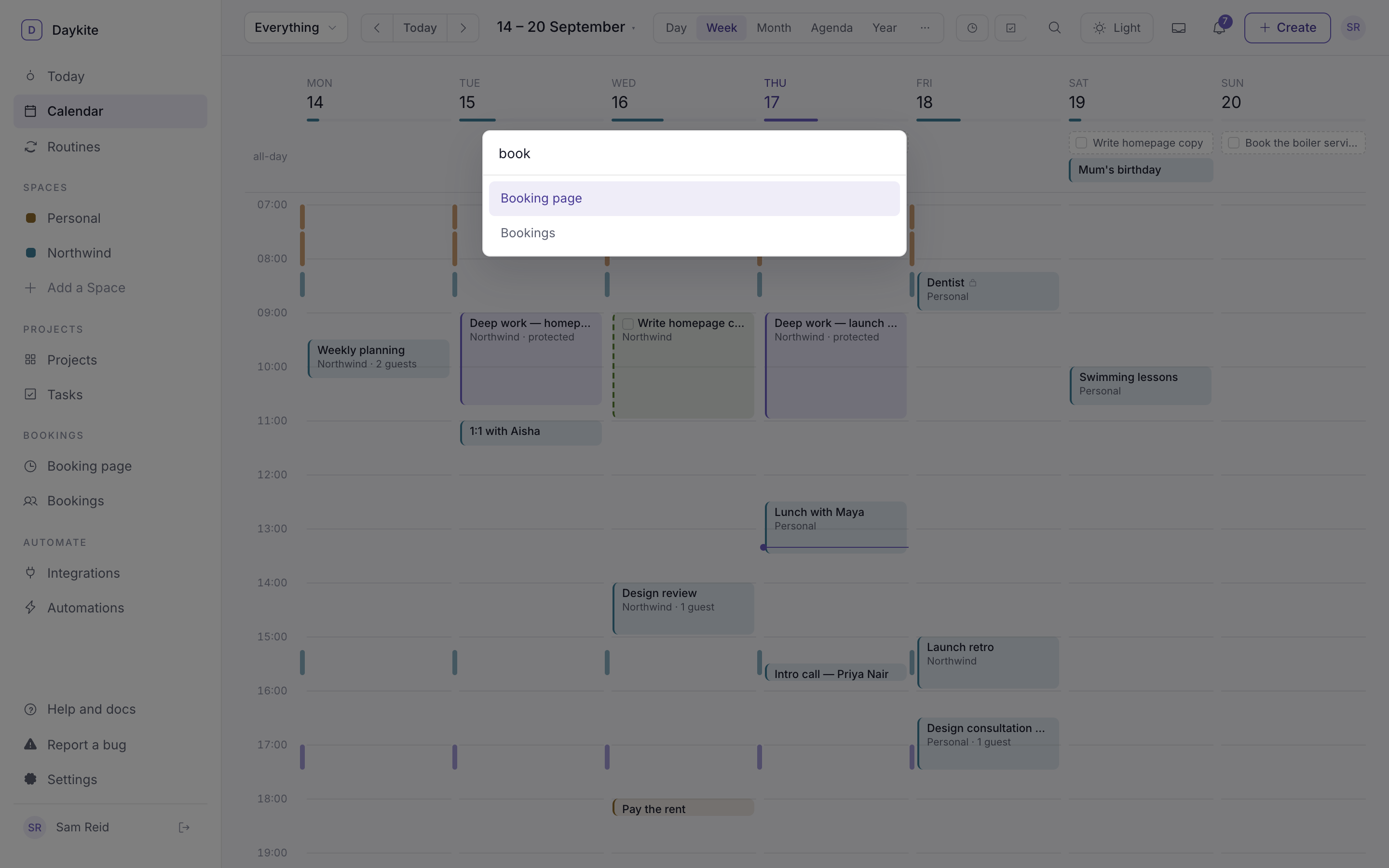Select the Personal space color dot

31,218
